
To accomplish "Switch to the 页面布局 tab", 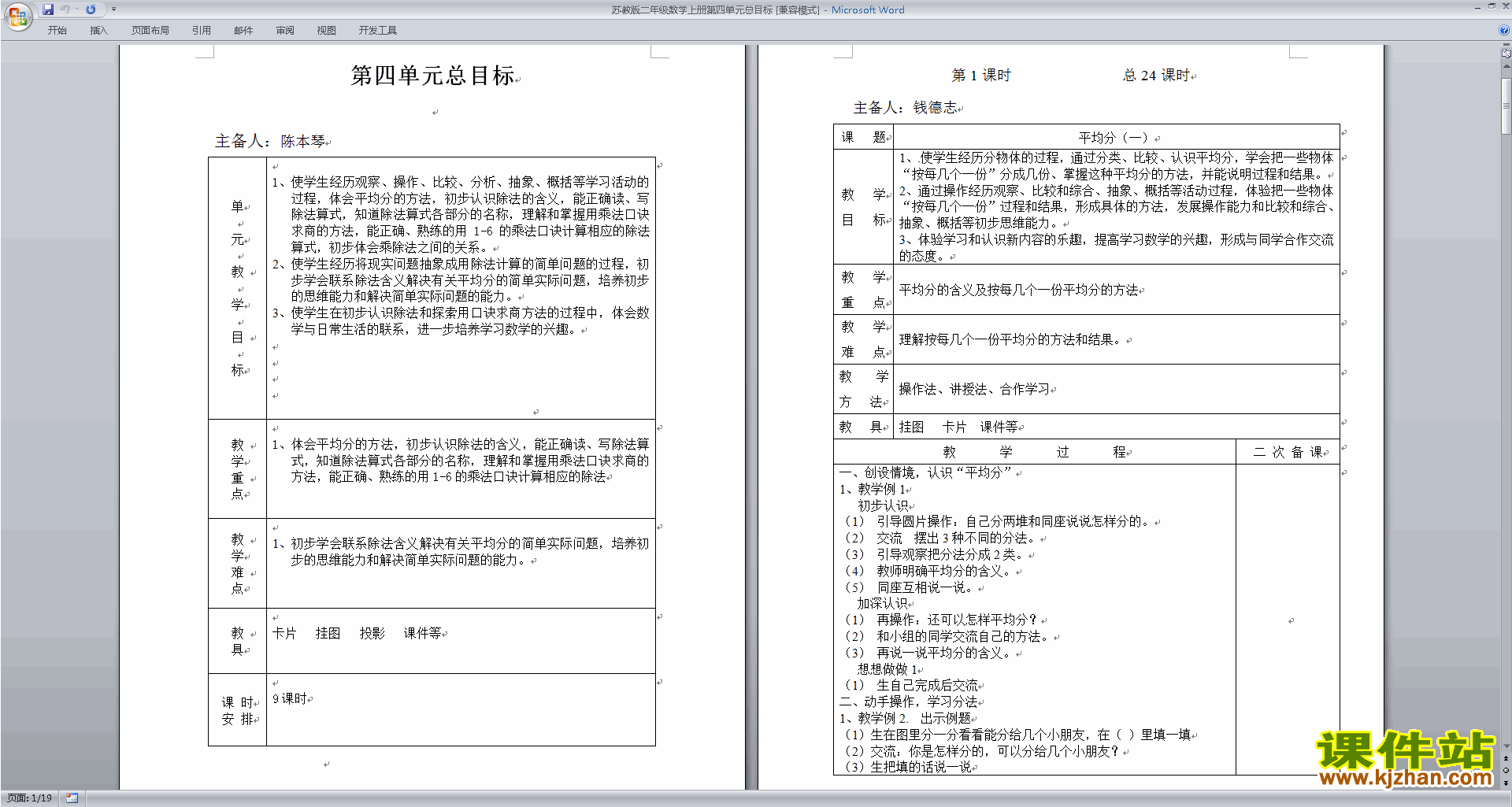I will (x=150, y=31).
